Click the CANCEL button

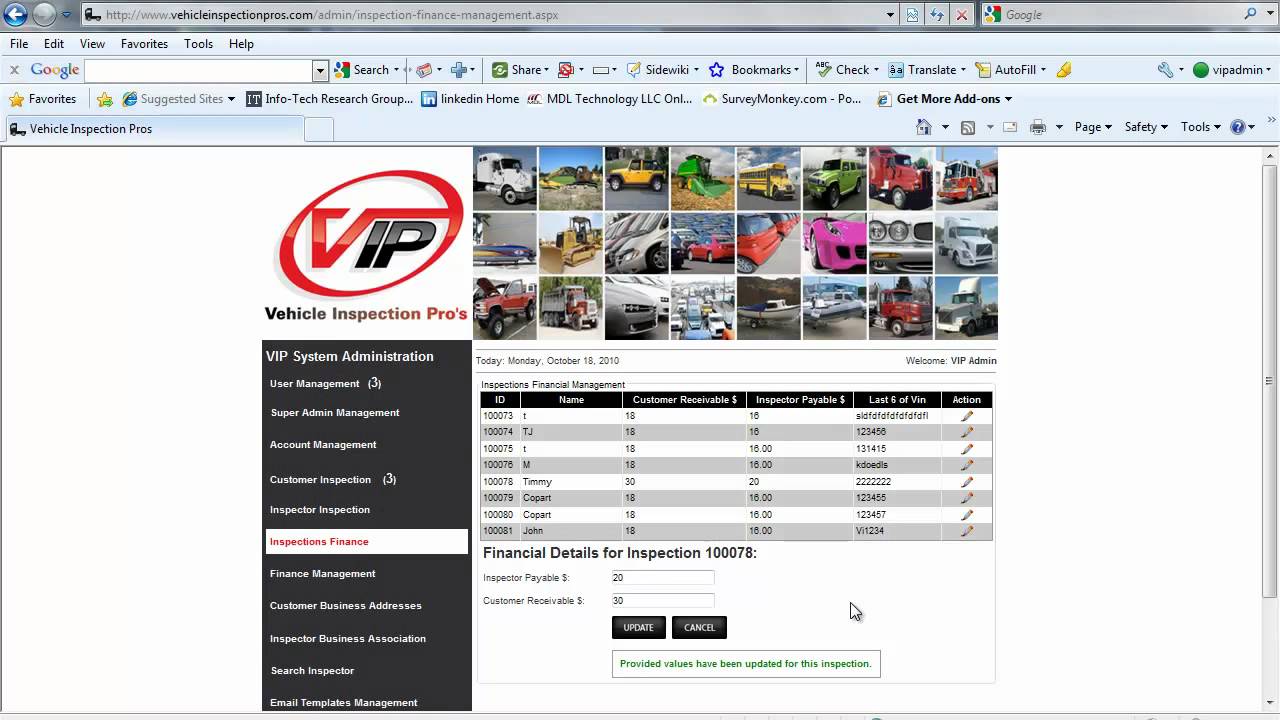point(699,627)
